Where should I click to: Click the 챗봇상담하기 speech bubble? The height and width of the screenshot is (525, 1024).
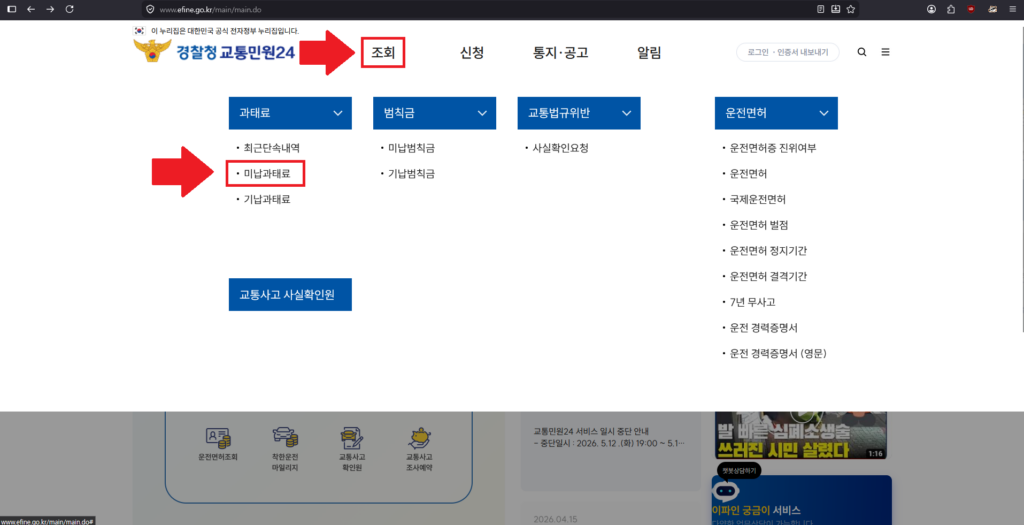point(739,470)
